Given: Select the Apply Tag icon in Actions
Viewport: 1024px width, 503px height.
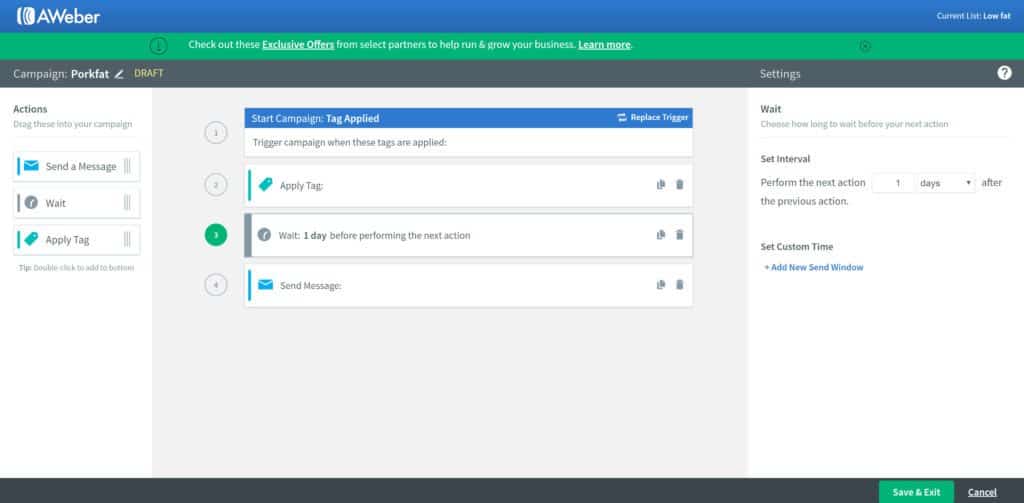Looking at the screenshot, I should [31, 239].
